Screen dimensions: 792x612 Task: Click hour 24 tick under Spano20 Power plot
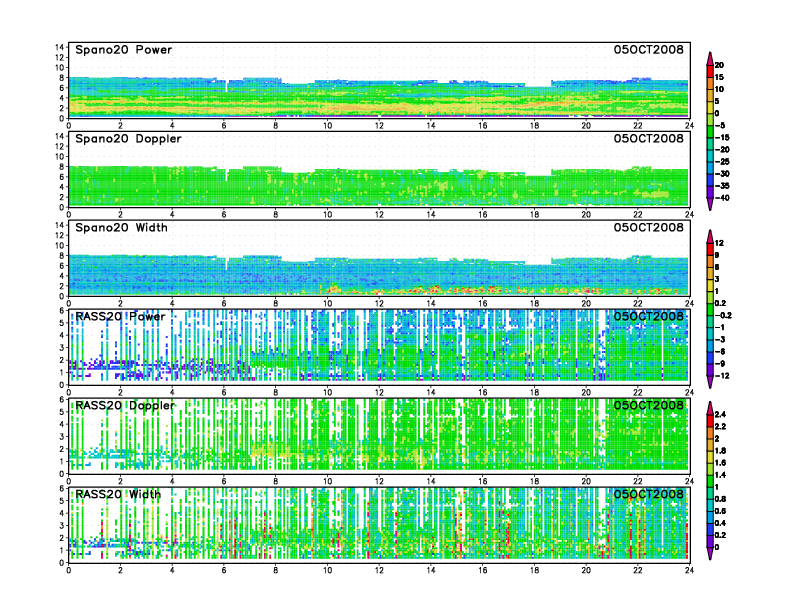pos(689,125)
